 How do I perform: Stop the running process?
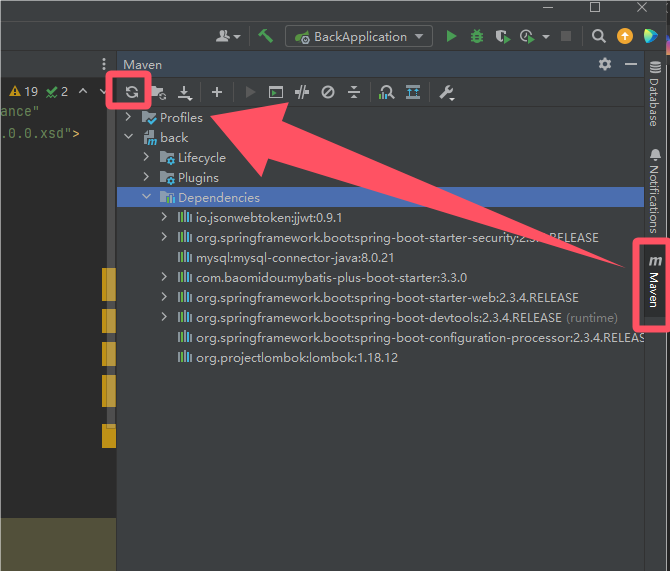(566, 36)
